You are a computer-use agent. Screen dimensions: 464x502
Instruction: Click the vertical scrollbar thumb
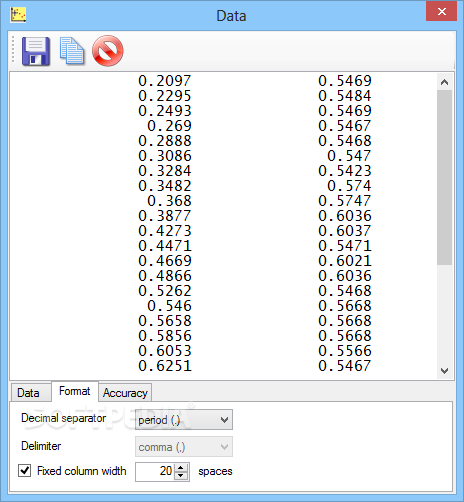pos(444,177)
